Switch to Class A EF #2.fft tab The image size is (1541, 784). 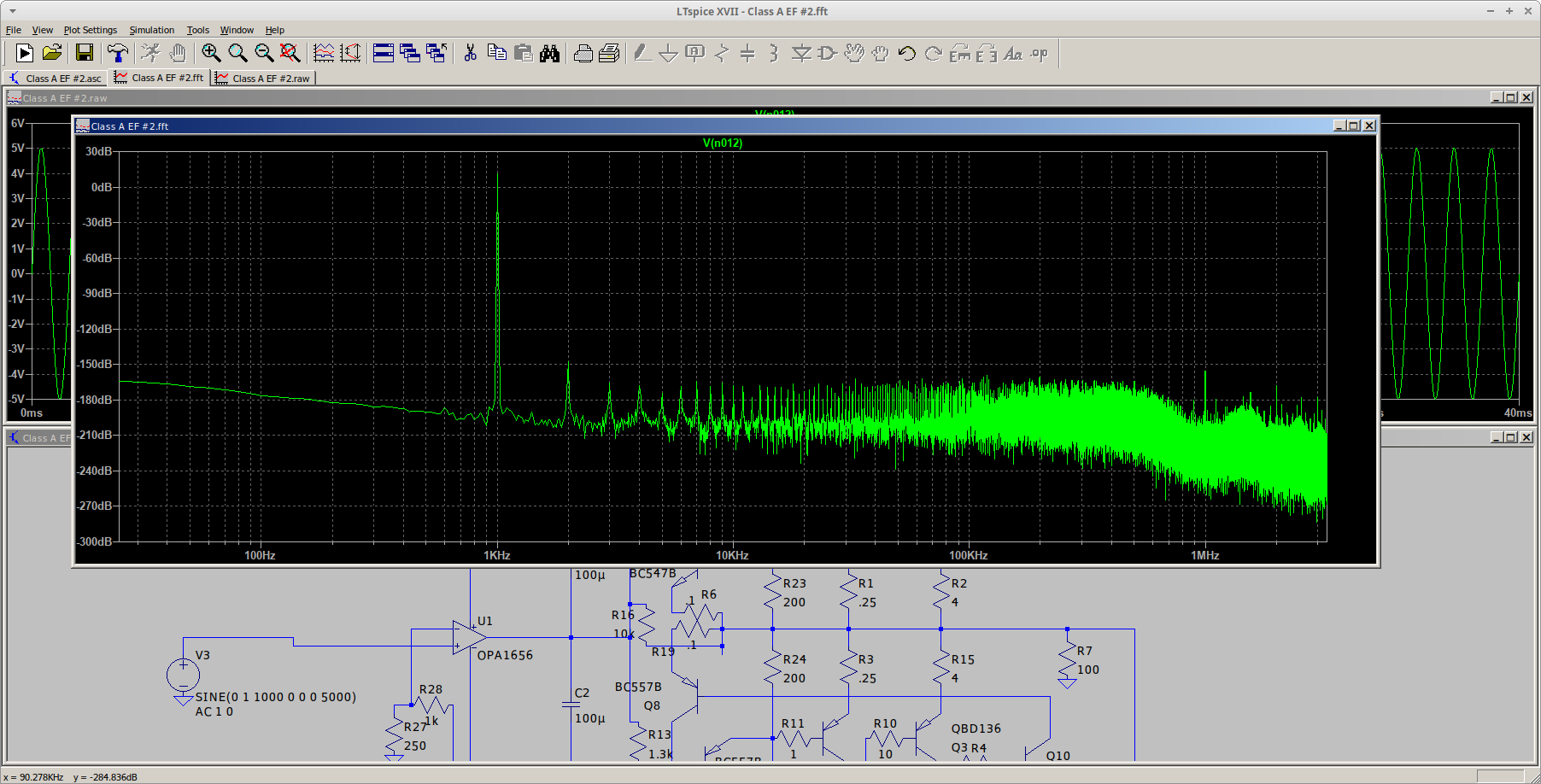tap(161, 77)
